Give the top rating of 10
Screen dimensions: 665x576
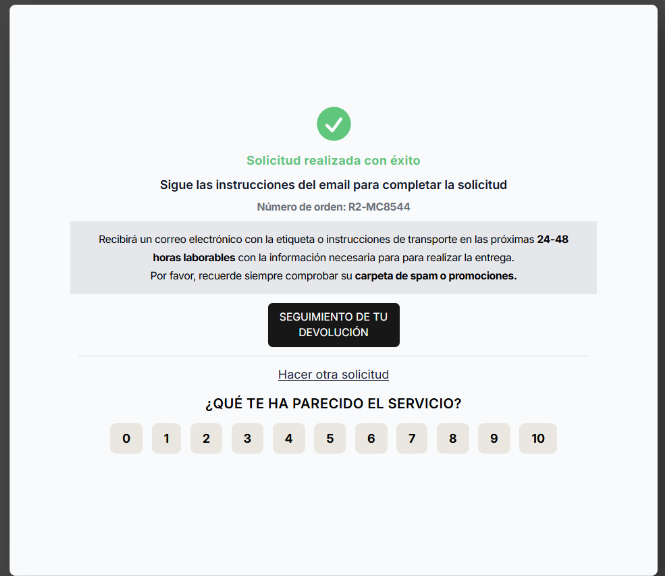coord(538,438)
